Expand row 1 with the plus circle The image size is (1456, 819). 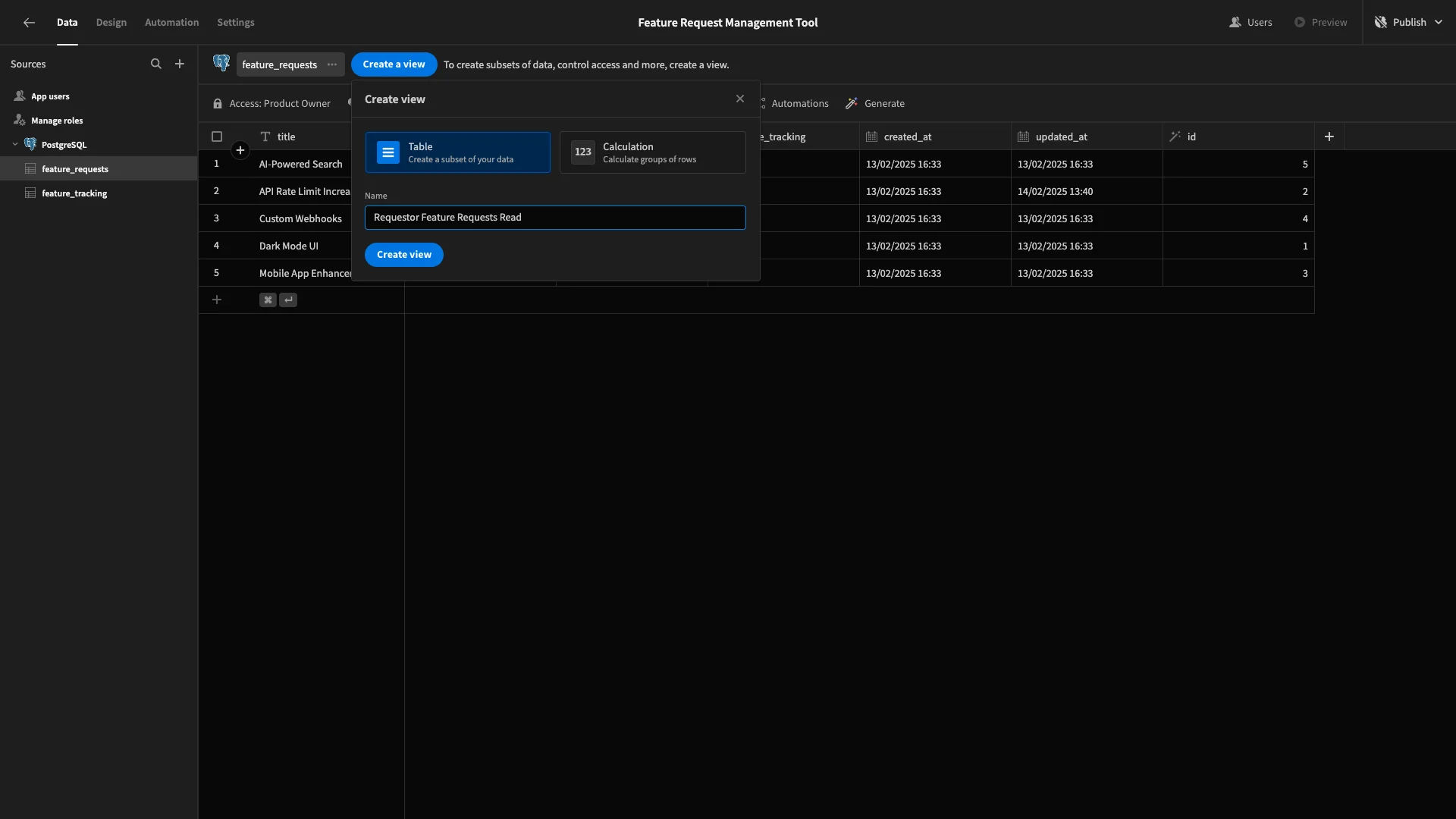[x=240, y=150]
